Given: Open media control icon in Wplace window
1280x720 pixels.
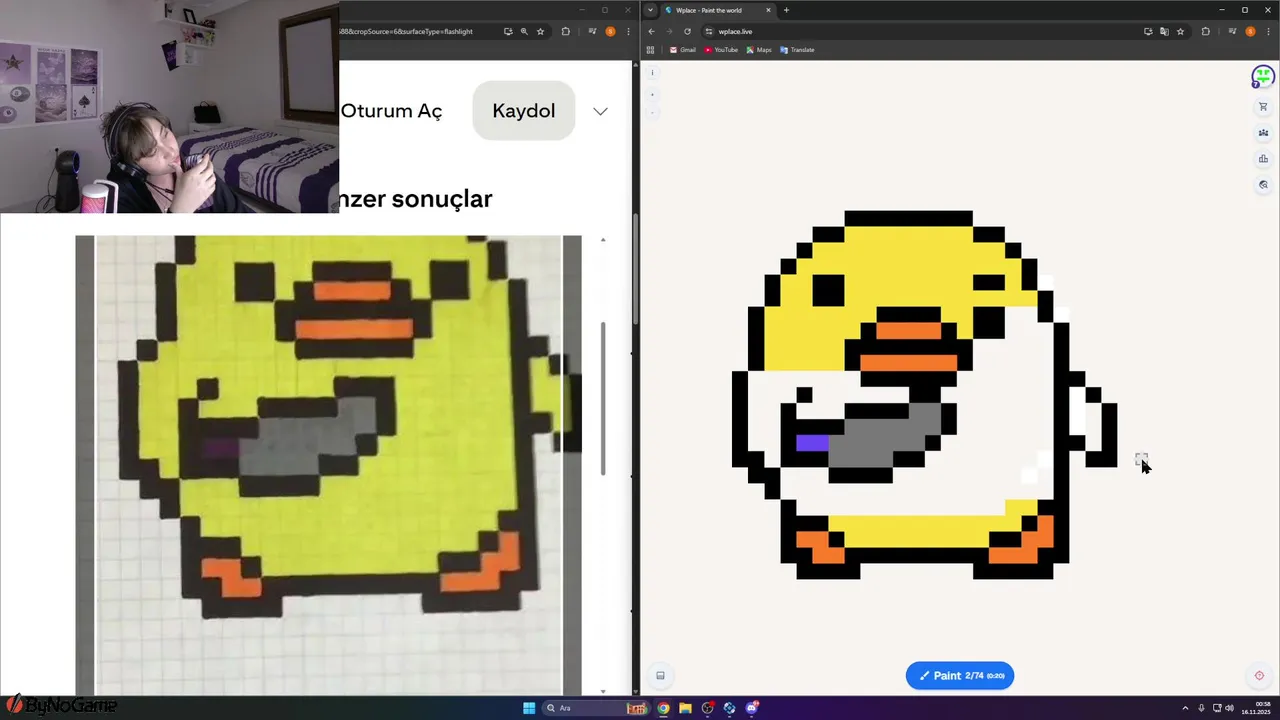Looking at the screenshot, I should 1232,31.
